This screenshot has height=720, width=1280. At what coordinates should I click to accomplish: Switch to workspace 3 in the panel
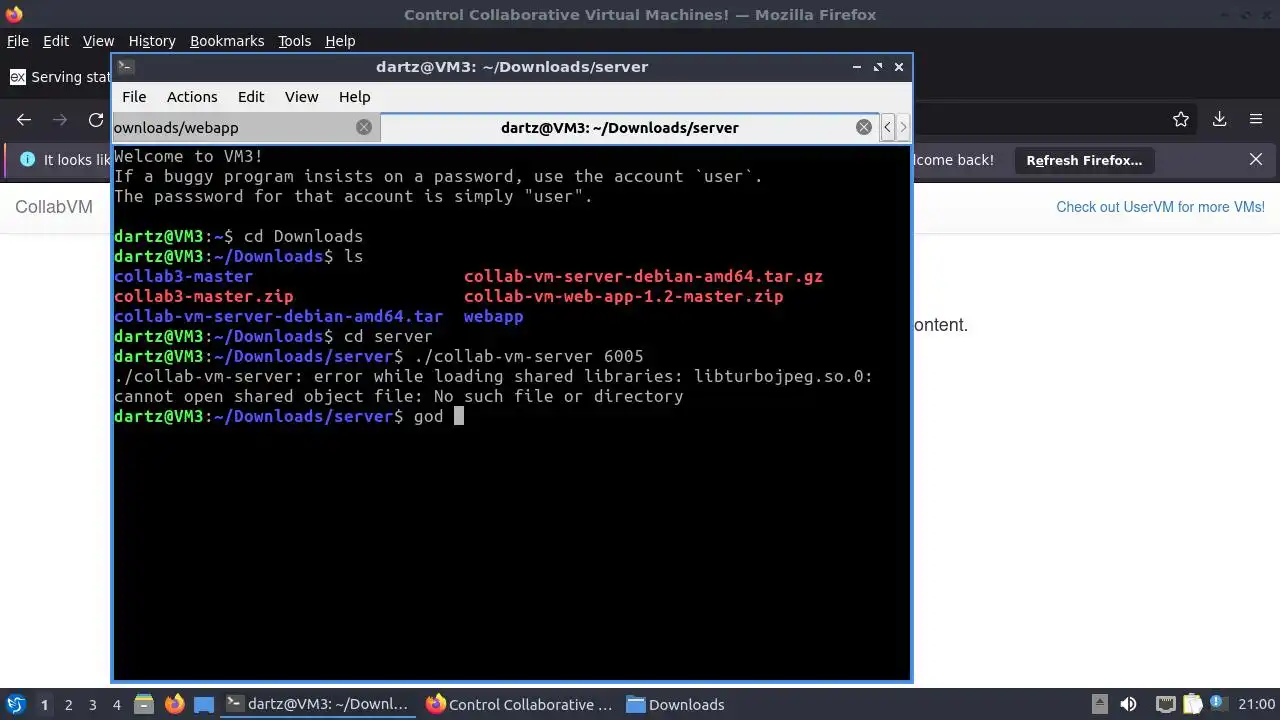(92, 704)
